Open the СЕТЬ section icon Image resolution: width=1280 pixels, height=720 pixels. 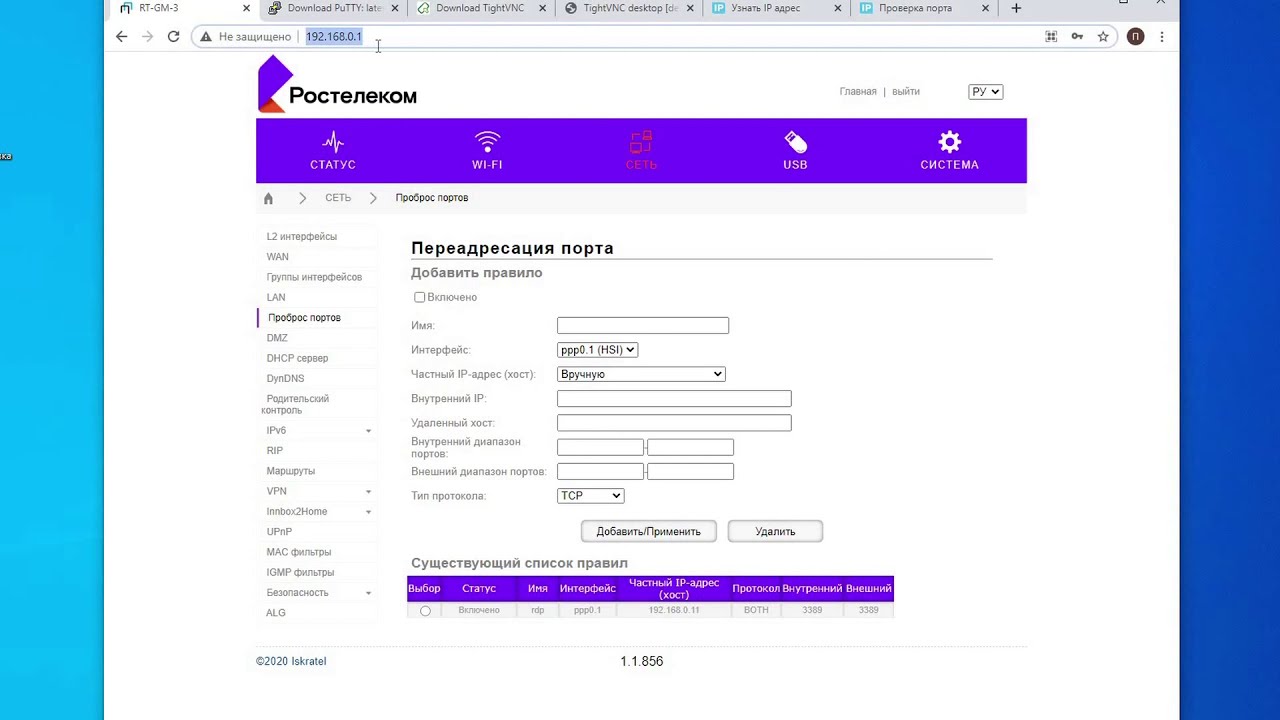[641, 142]
